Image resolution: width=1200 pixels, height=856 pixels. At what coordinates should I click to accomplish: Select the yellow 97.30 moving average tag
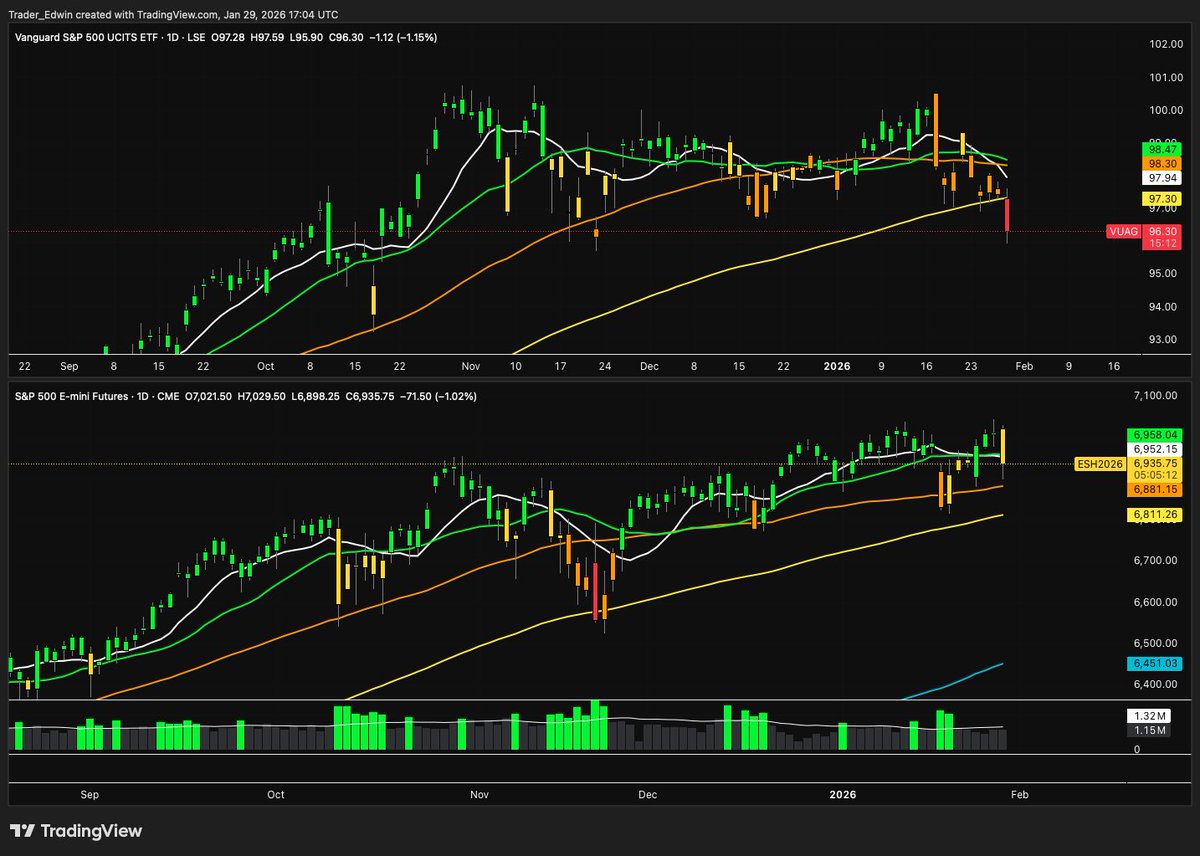pos(1160,199)
